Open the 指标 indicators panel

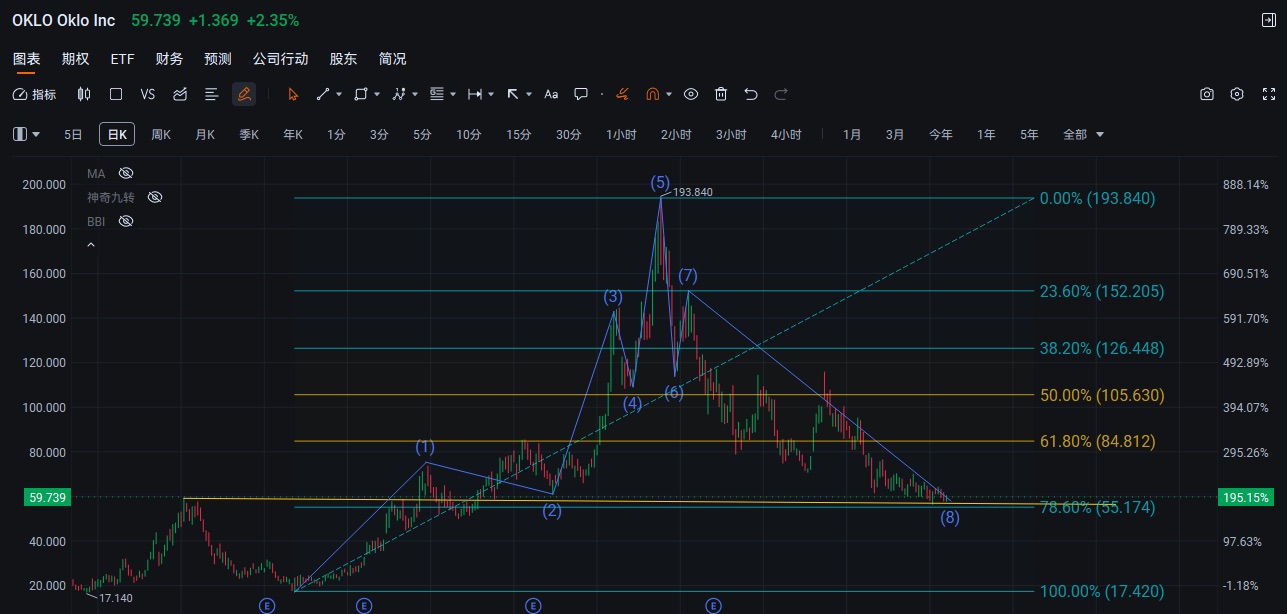(x=35, y=94)
